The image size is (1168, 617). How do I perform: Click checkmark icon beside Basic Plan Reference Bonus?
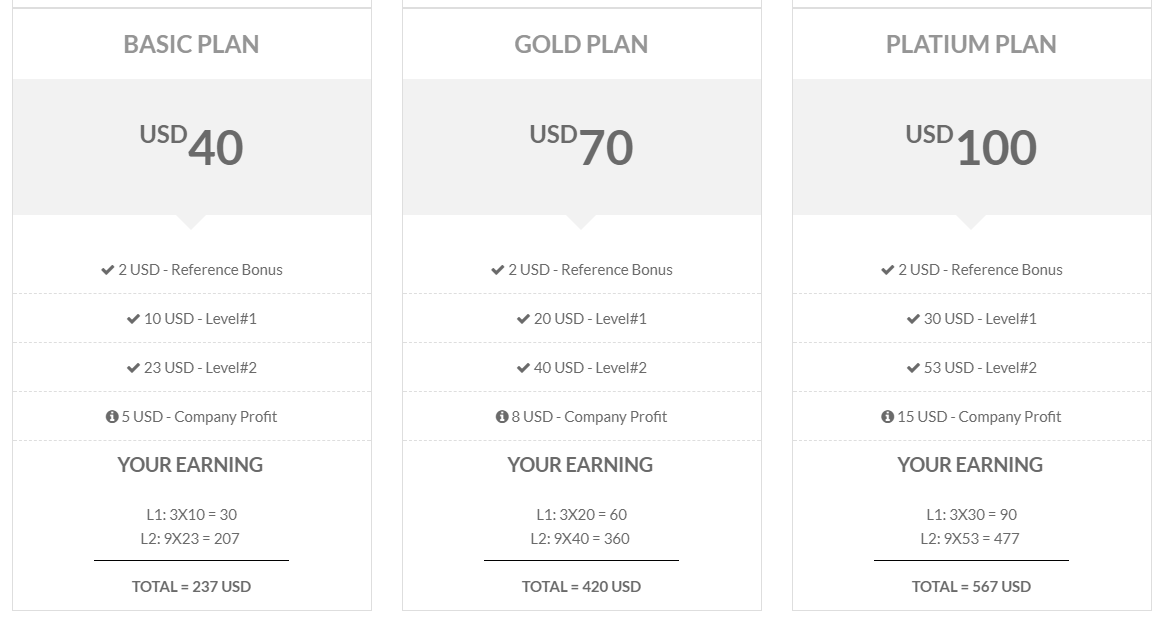107,270
